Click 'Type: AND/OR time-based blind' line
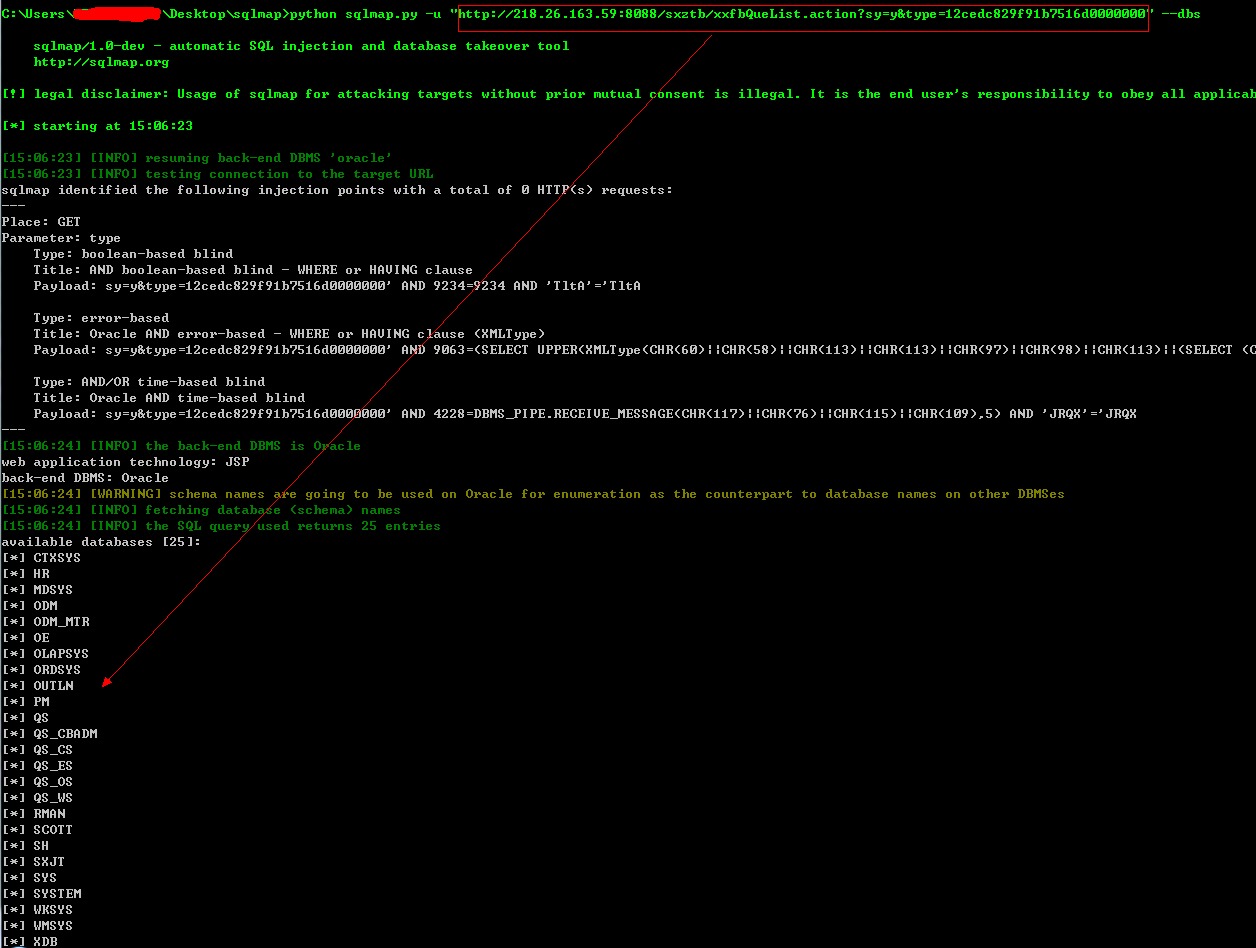 pyautogui.click(x=149, y=382)
